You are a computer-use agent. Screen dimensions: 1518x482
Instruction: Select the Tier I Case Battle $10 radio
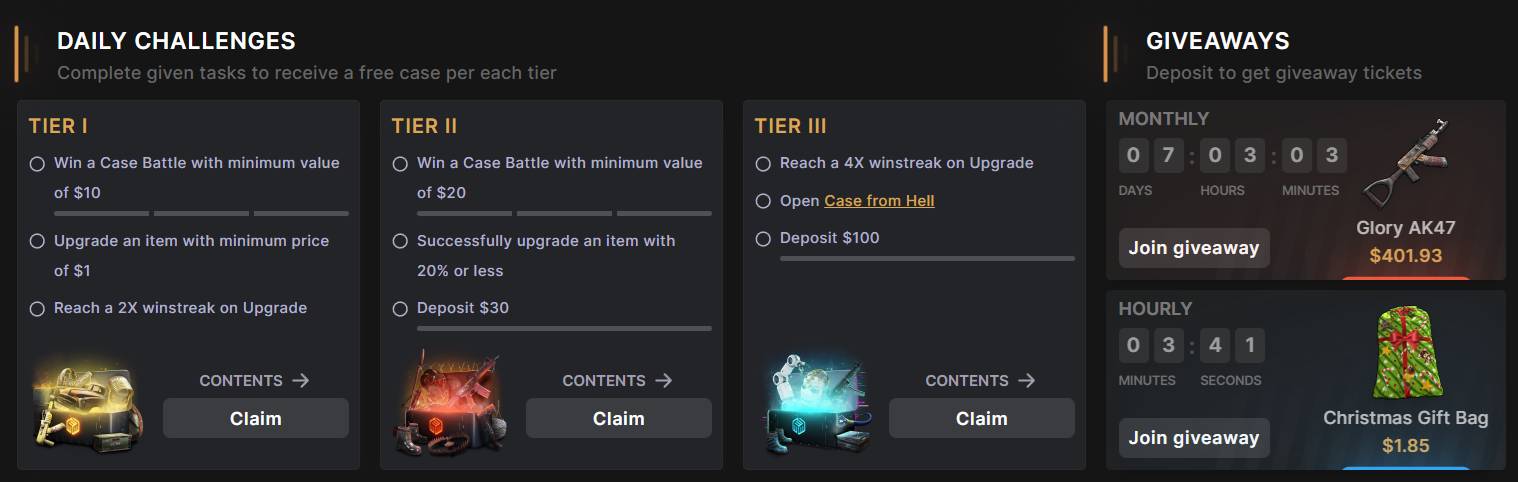pyautogui.click(x=37, y=164)
